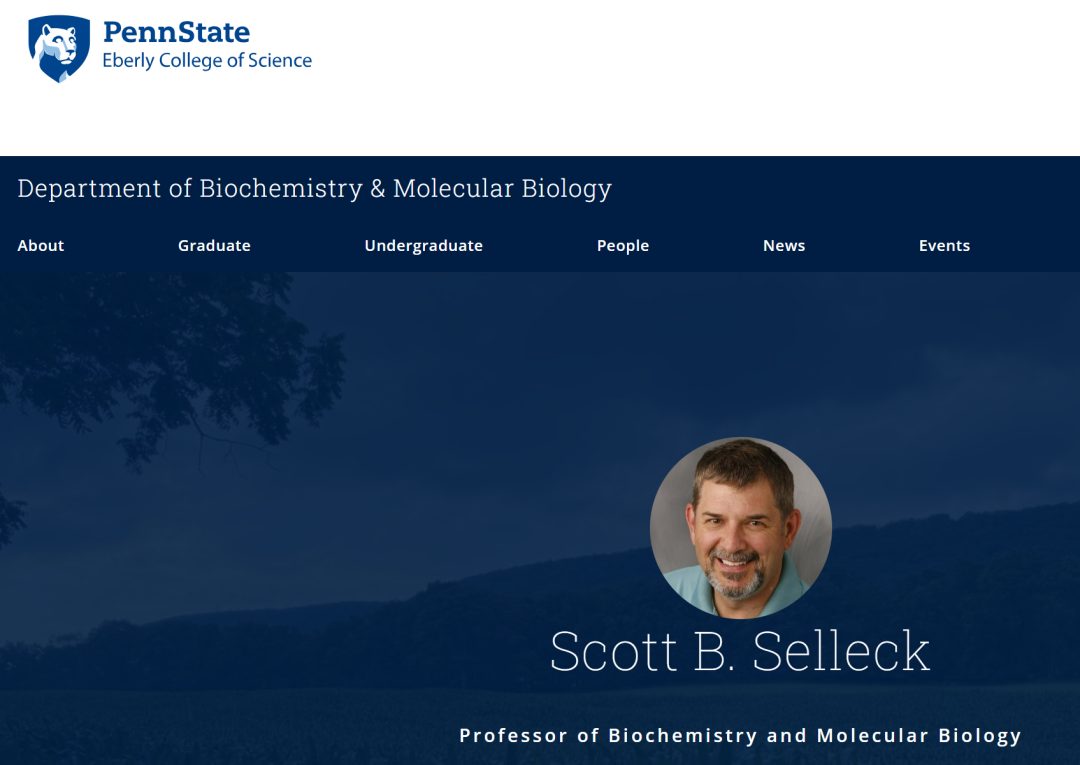Go to Department of Biochemistry & Molecular Biology home
1080x765 pixels.
[314, 188]
